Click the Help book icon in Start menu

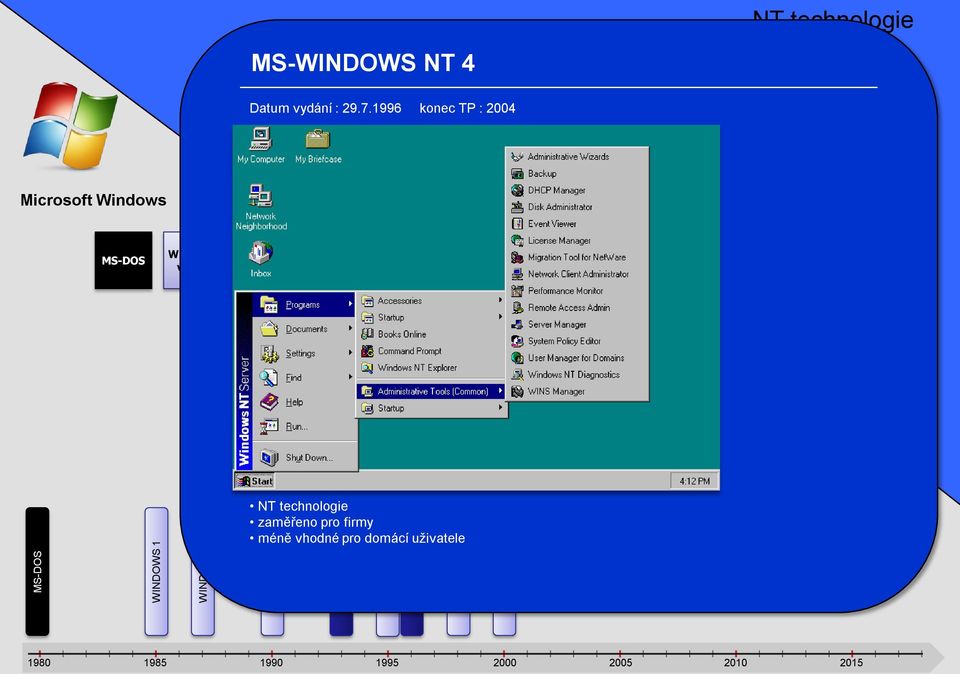tap(269, 402)
